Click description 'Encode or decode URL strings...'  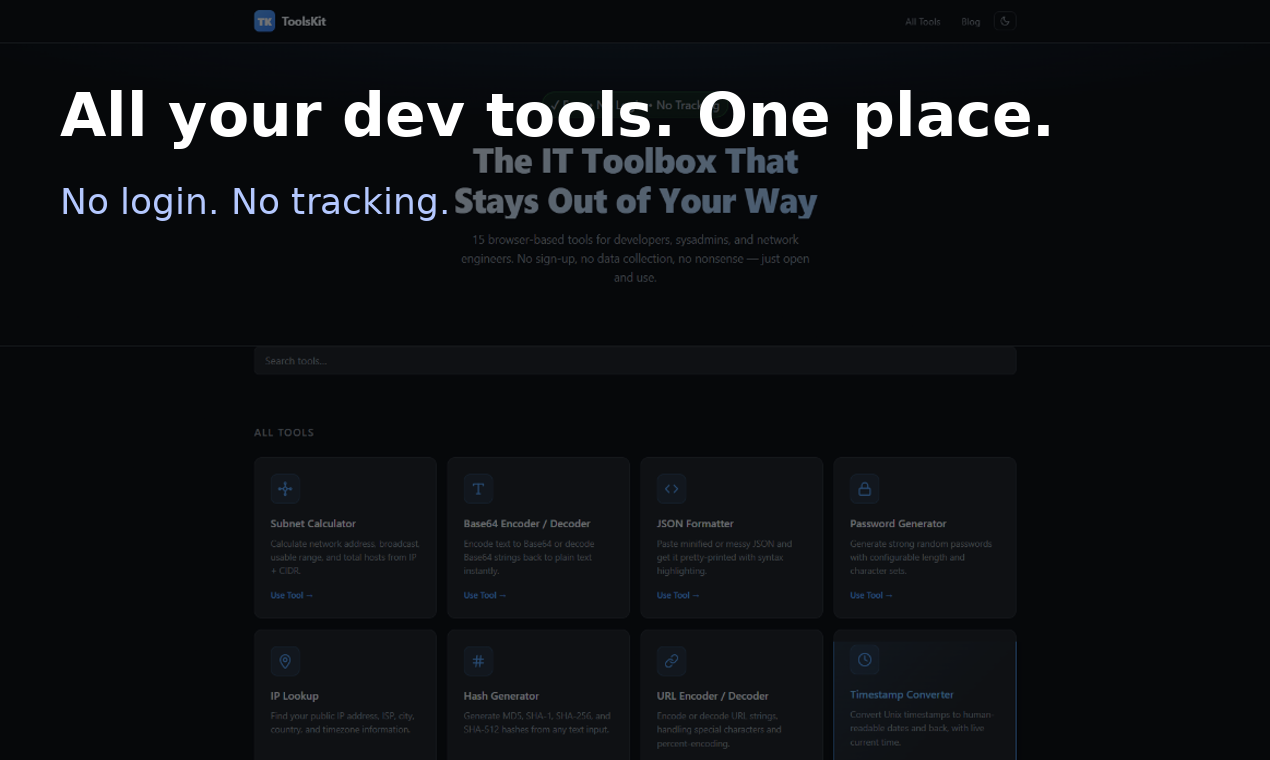[x=719, y=730]
